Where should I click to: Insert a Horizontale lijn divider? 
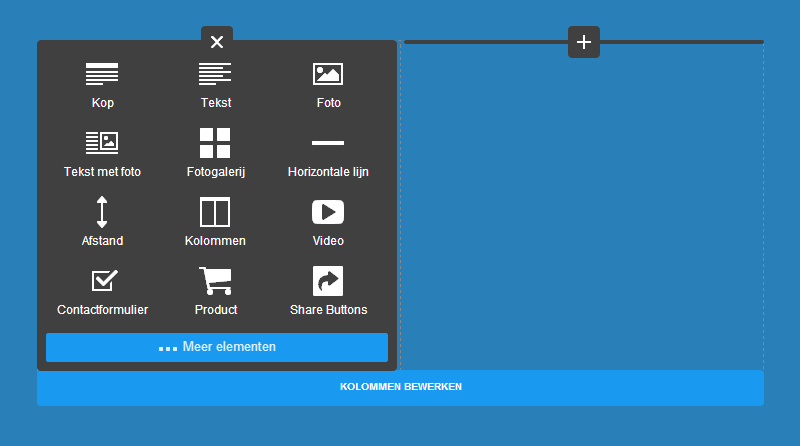(x=328, y=157)
